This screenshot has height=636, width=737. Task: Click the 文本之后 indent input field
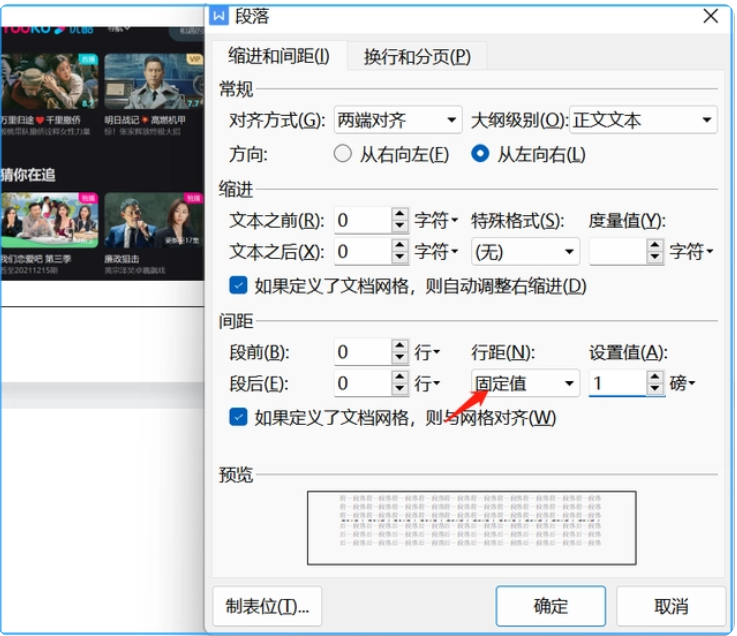[363, 251]
